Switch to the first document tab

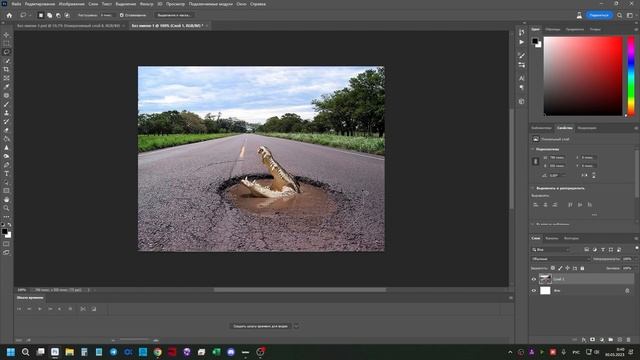pos(69,26)
